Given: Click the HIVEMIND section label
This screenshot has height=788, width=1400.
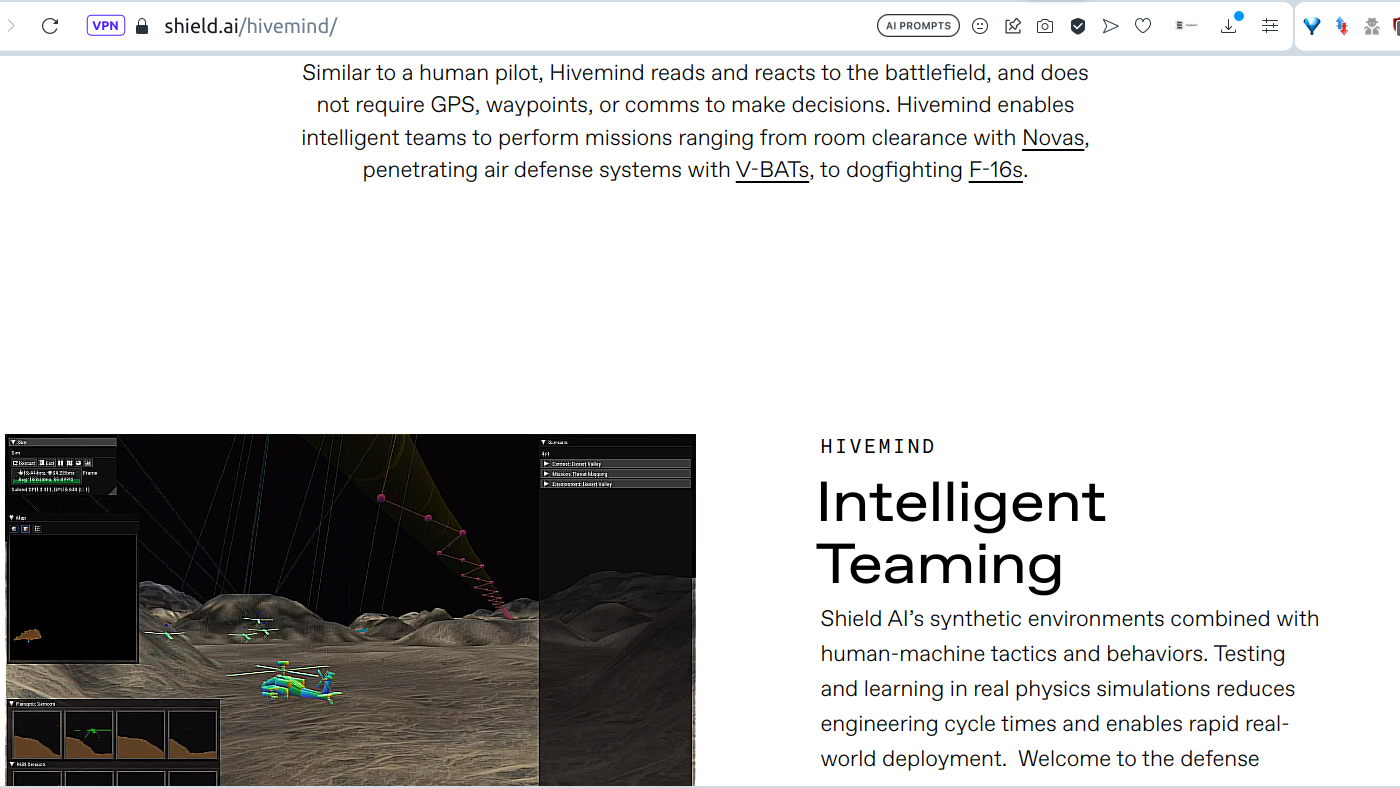Looking at the screenshot, I should [878, 447].
